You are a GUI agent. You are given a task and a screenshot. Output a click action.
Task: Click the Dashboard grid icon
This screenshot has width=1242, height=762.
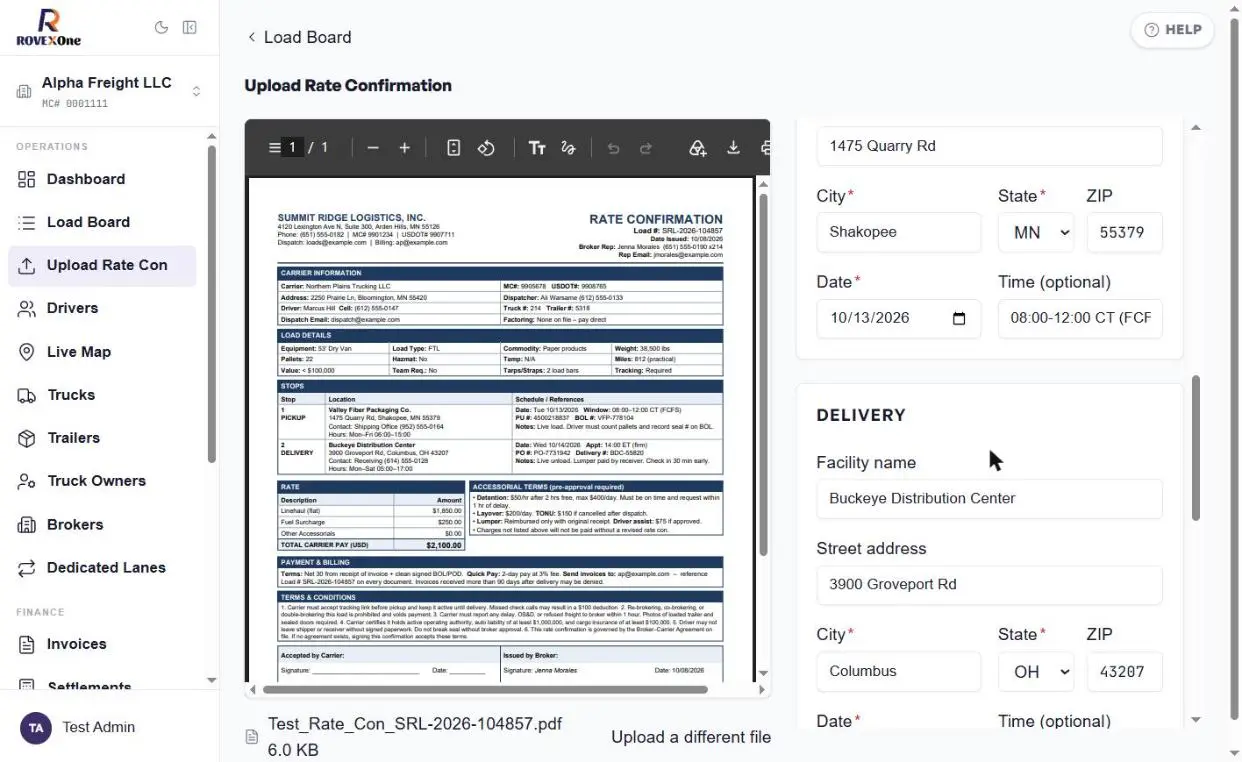(x=27, y=179)
